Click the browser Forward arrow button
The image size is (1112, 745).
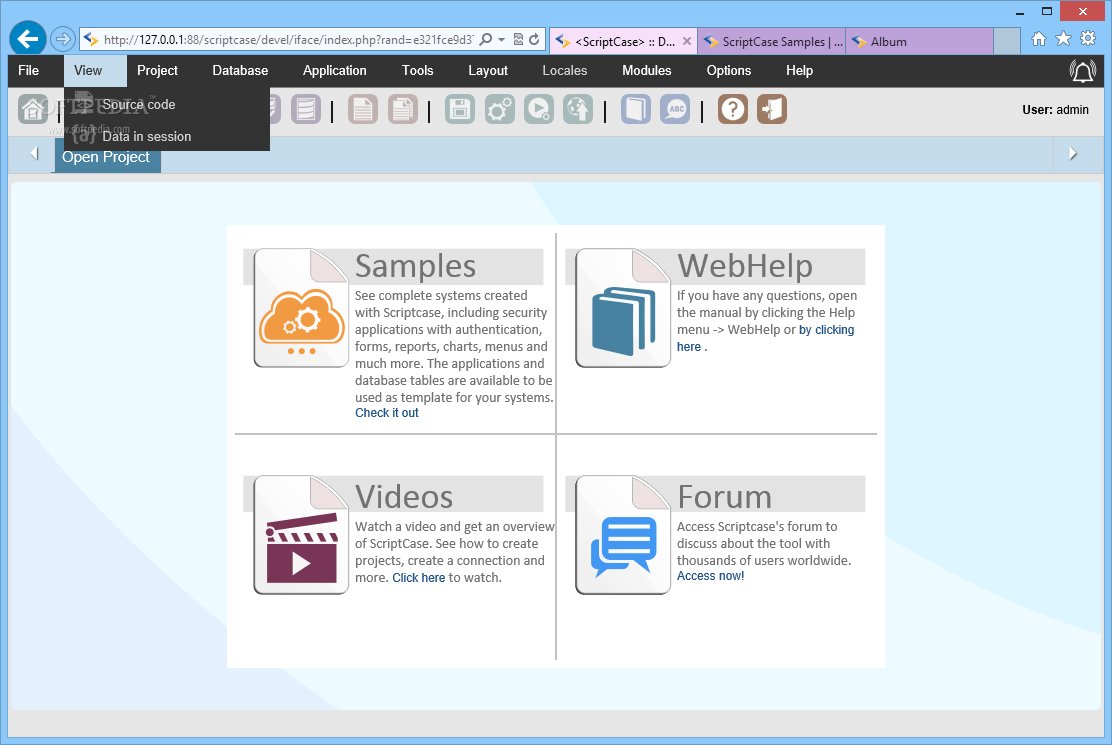(62, 39)
